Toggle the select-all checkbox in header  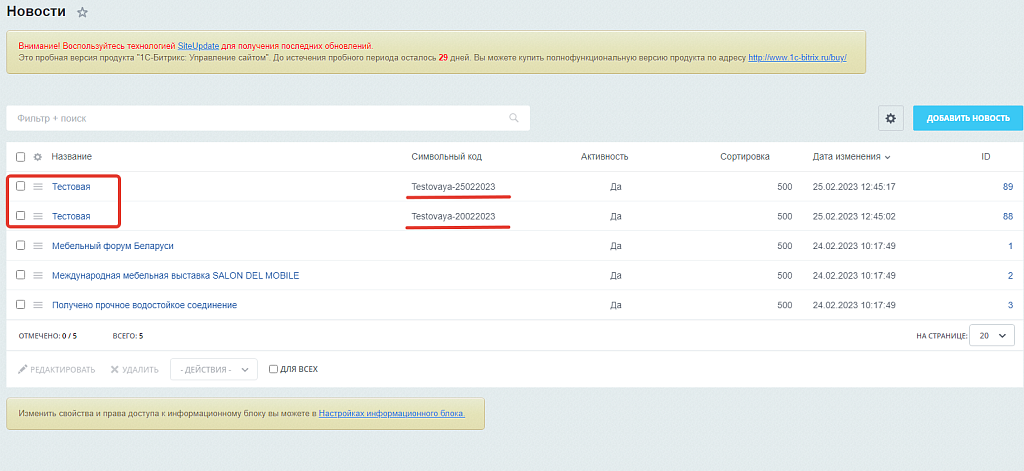point(20,157)
